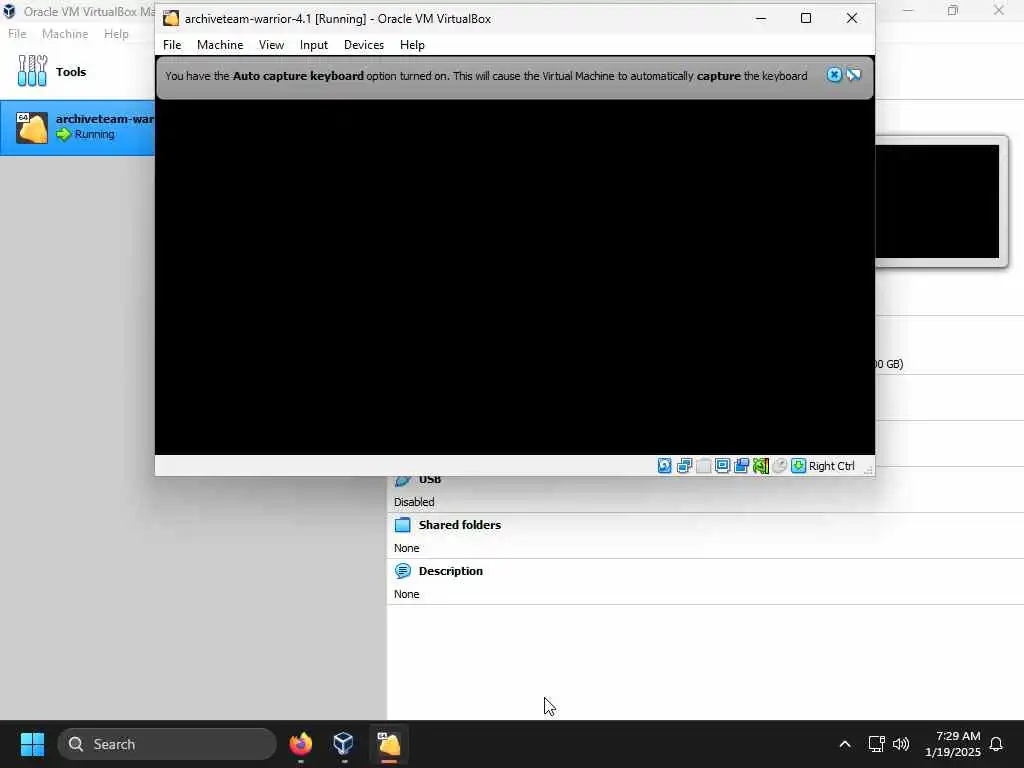Click 'None' under Description
1024x768 pixels.
pyautogui.click(x=406, y=594)
